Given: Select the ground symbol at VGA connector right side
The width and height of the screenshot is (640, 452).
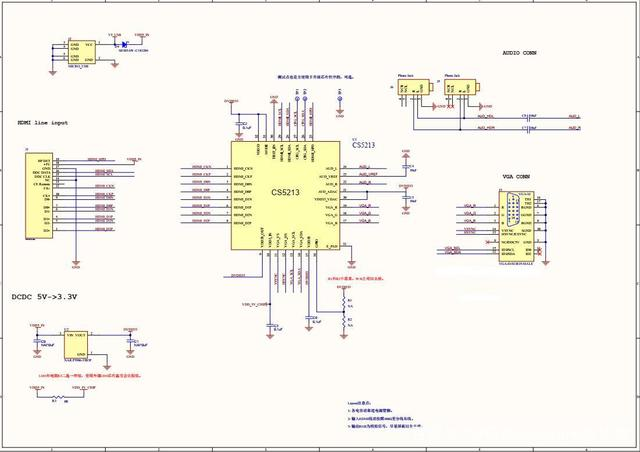Looking at the screenshot, I should point(546,263).
